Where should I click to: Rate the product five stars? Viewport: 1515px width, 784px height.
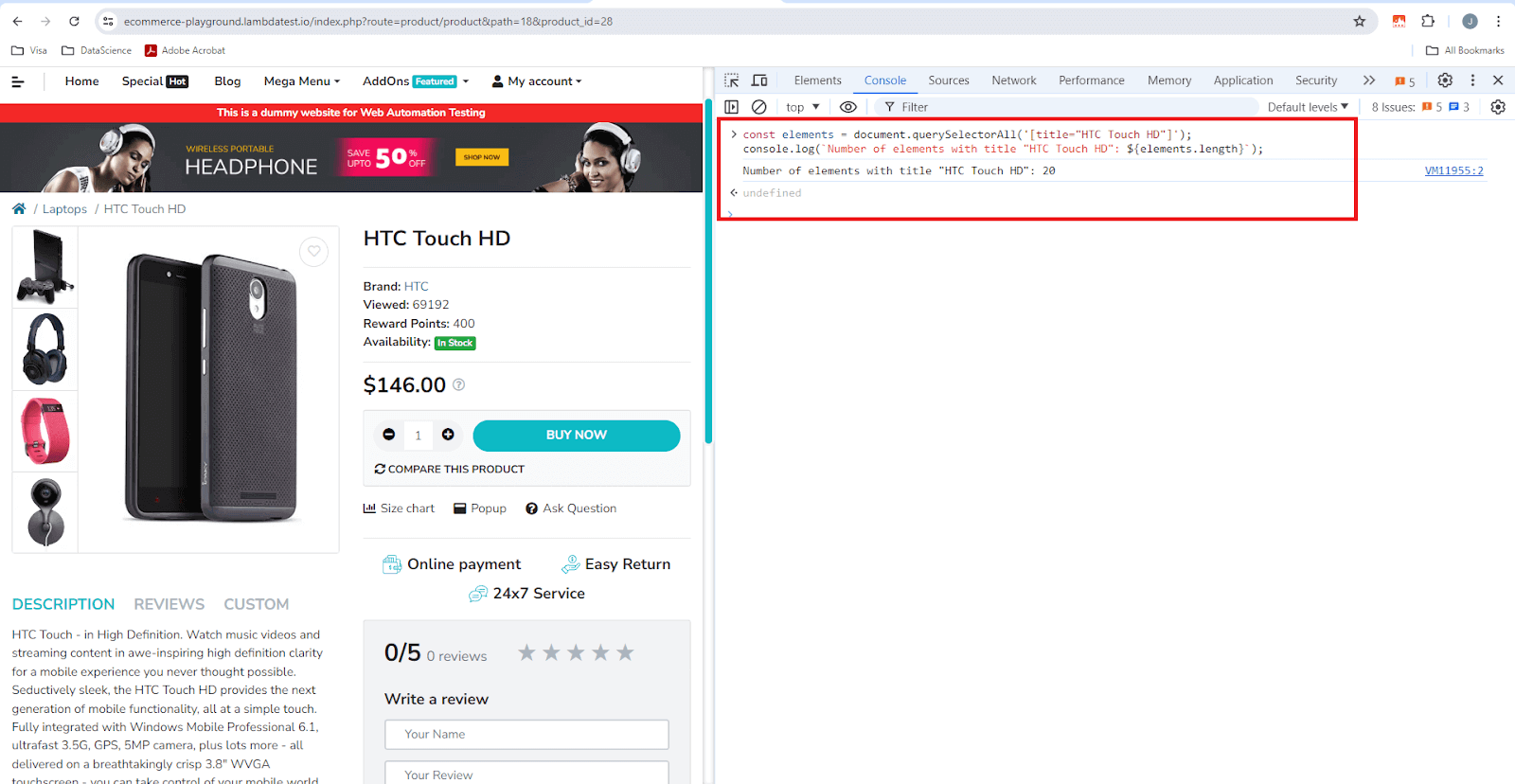click(625, 652)
